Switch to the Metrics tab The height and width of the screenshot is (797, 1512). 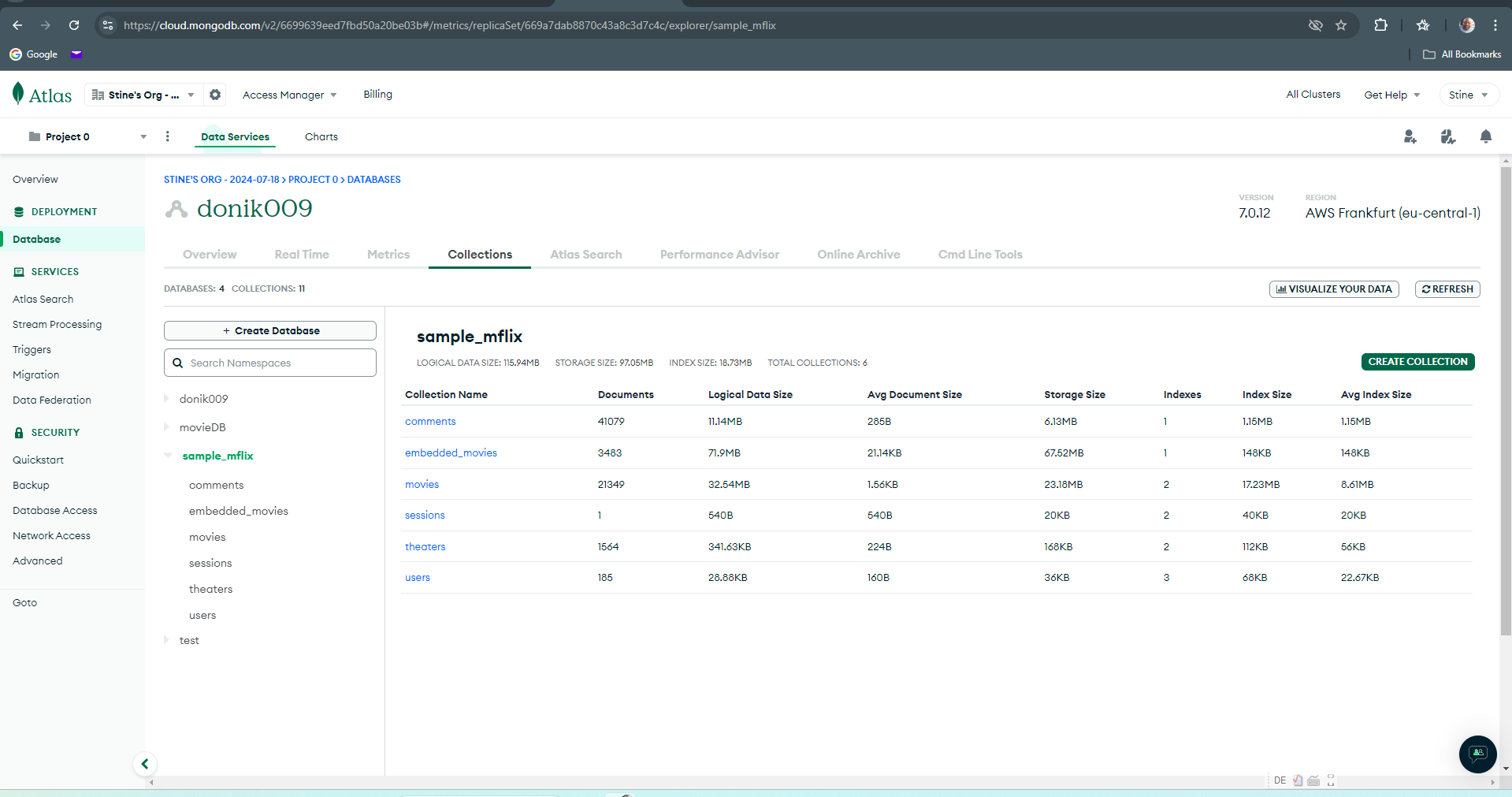click(388, 255)
